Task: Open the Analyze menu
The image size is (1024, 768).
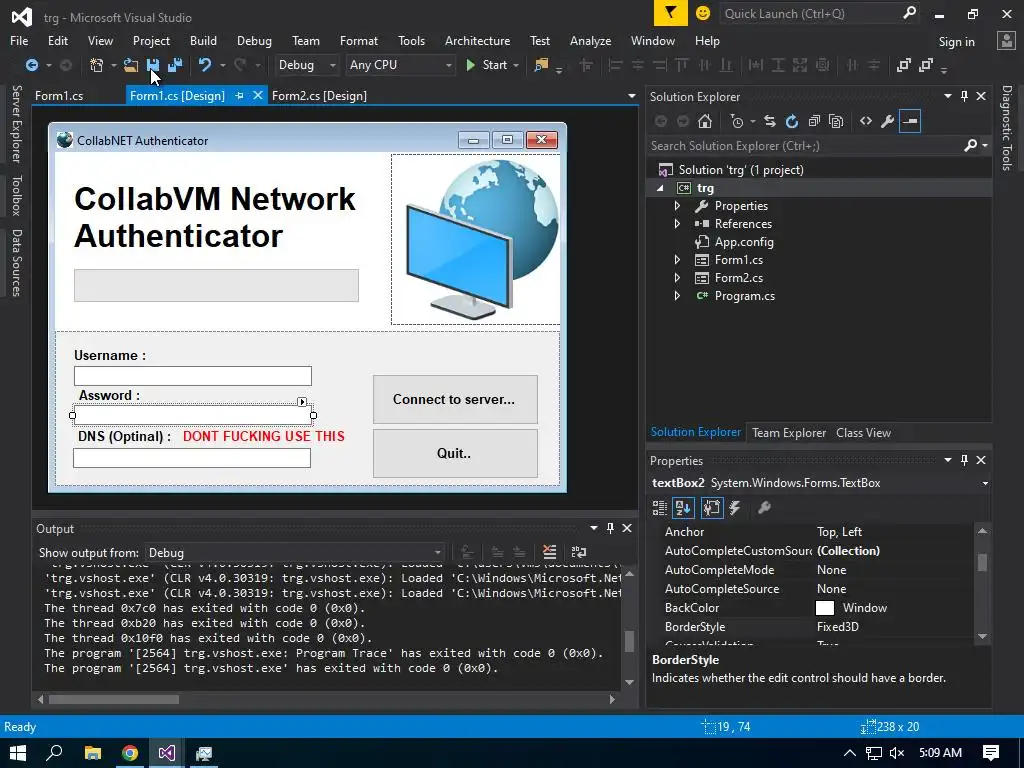Action: tap(590, 40)
